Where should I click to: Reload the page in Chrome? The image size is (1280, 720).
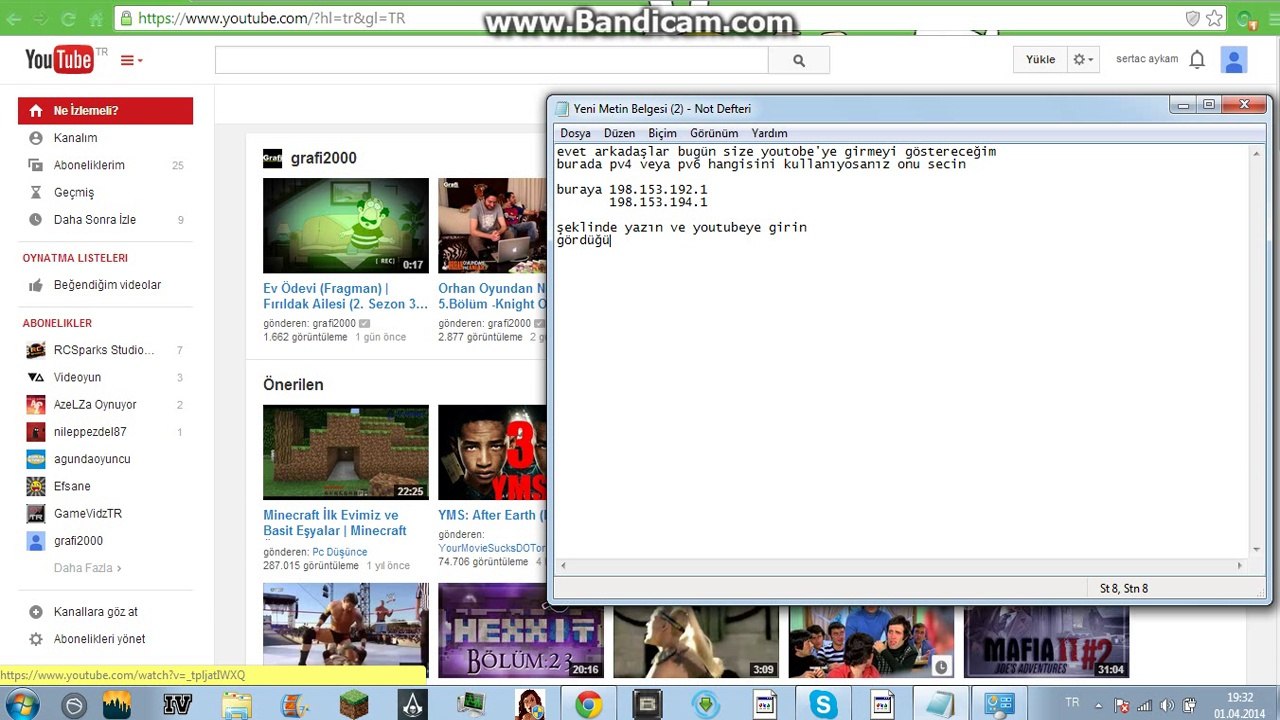coord(68,18)
